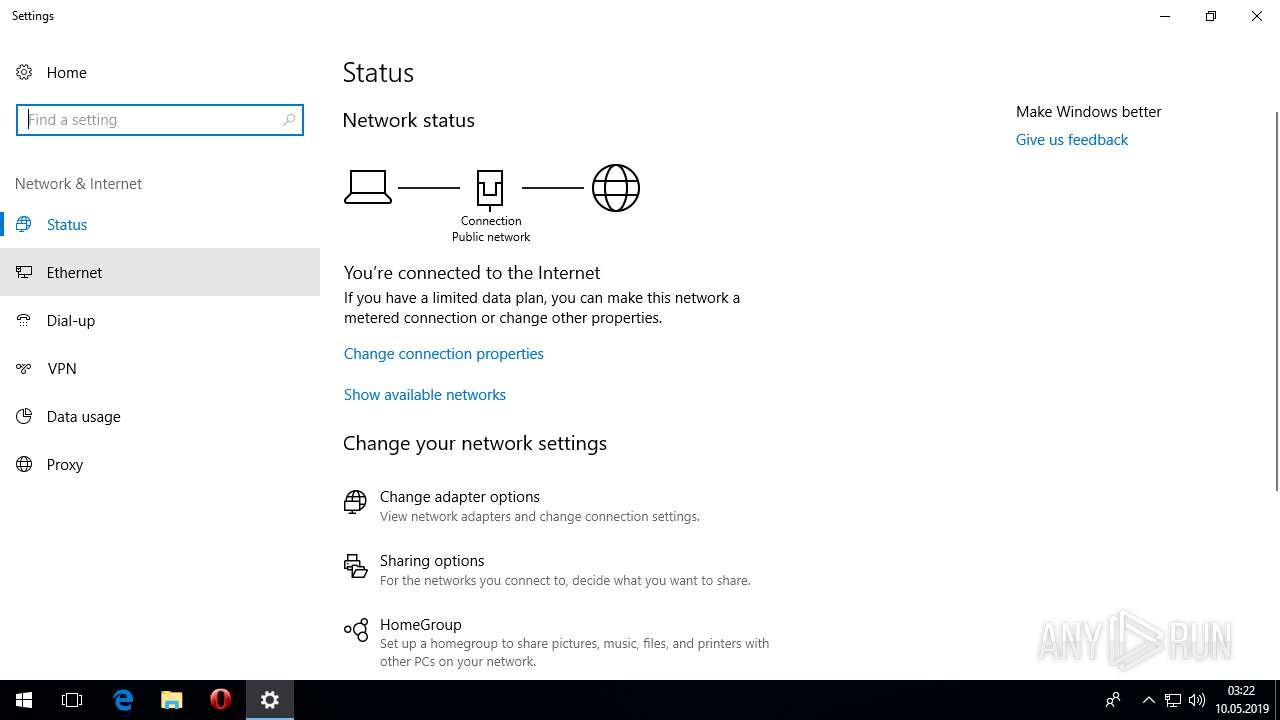Select the Status globe icon in sidebar

click(24, 224)
